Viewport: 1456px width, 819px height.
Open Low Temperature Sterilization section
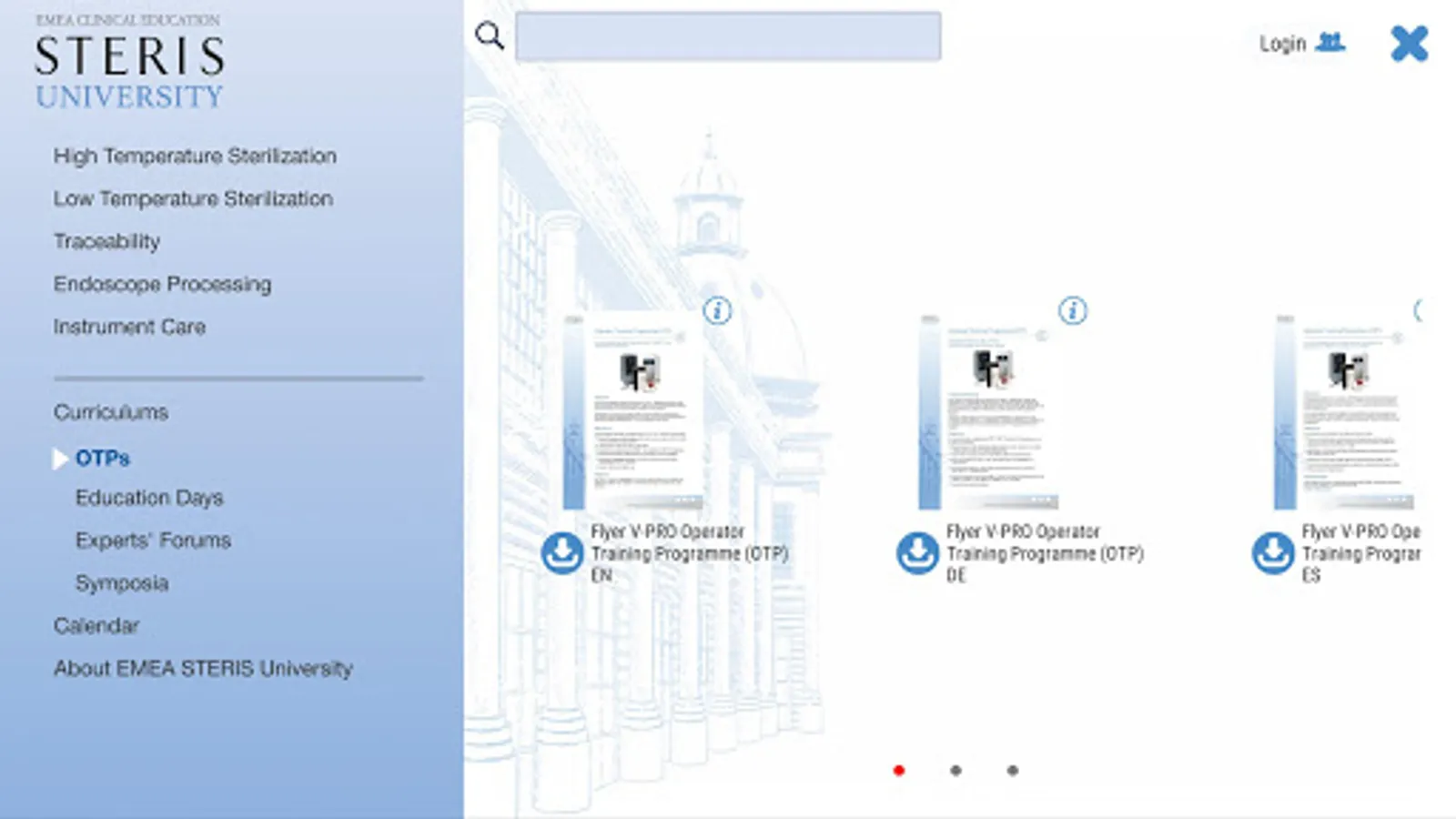(x=193, y=199)
